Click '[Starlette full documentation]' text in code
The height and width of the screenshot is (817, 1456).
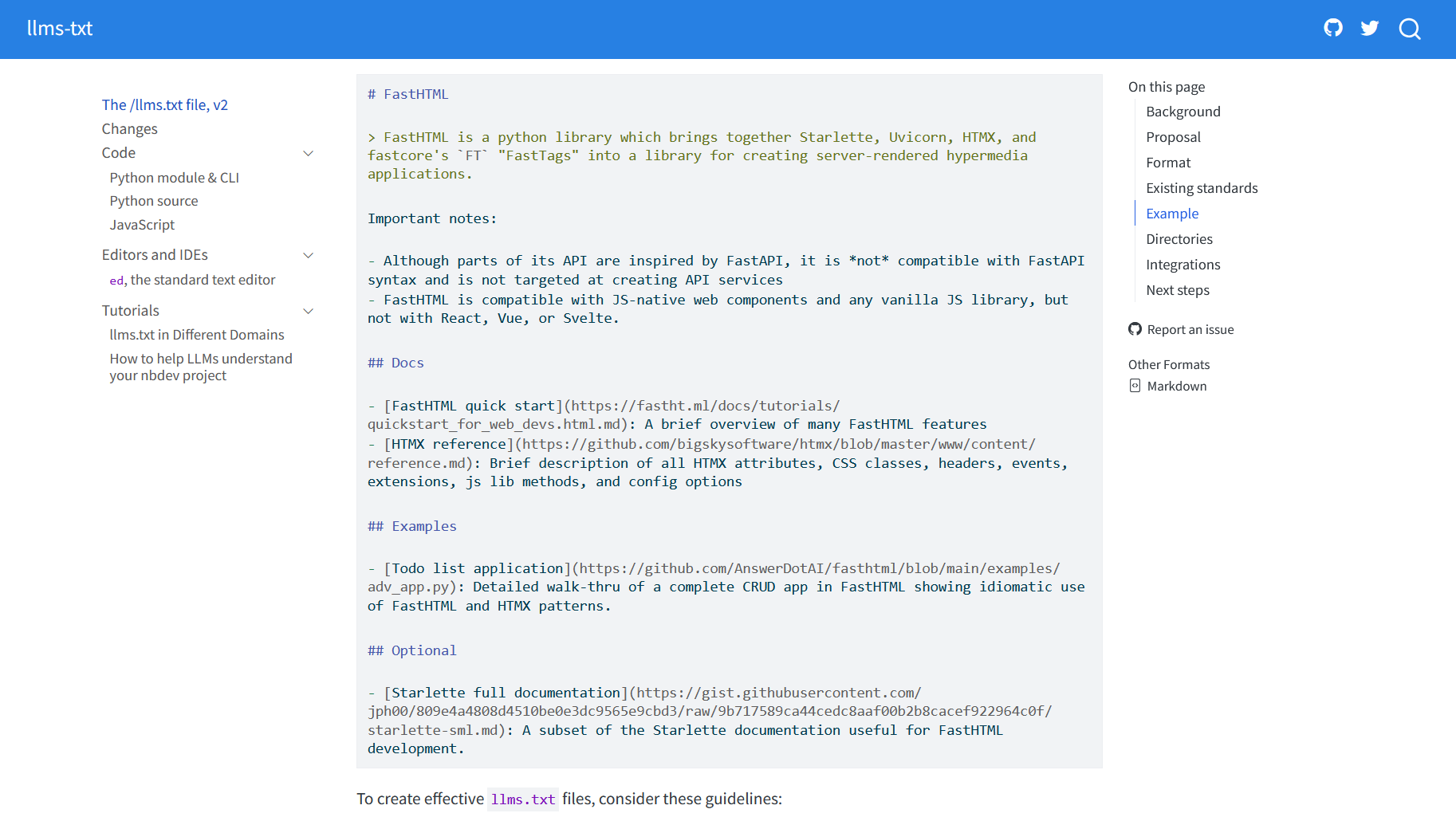pos(506,693)
